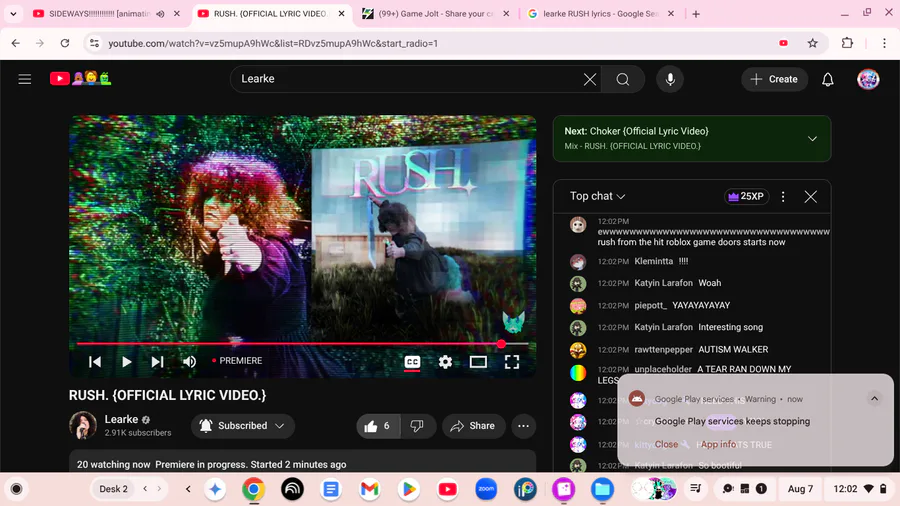Go to the YouTube home logo
The width and height of the screenshot is (900, 506).
(x=80, y=79)
